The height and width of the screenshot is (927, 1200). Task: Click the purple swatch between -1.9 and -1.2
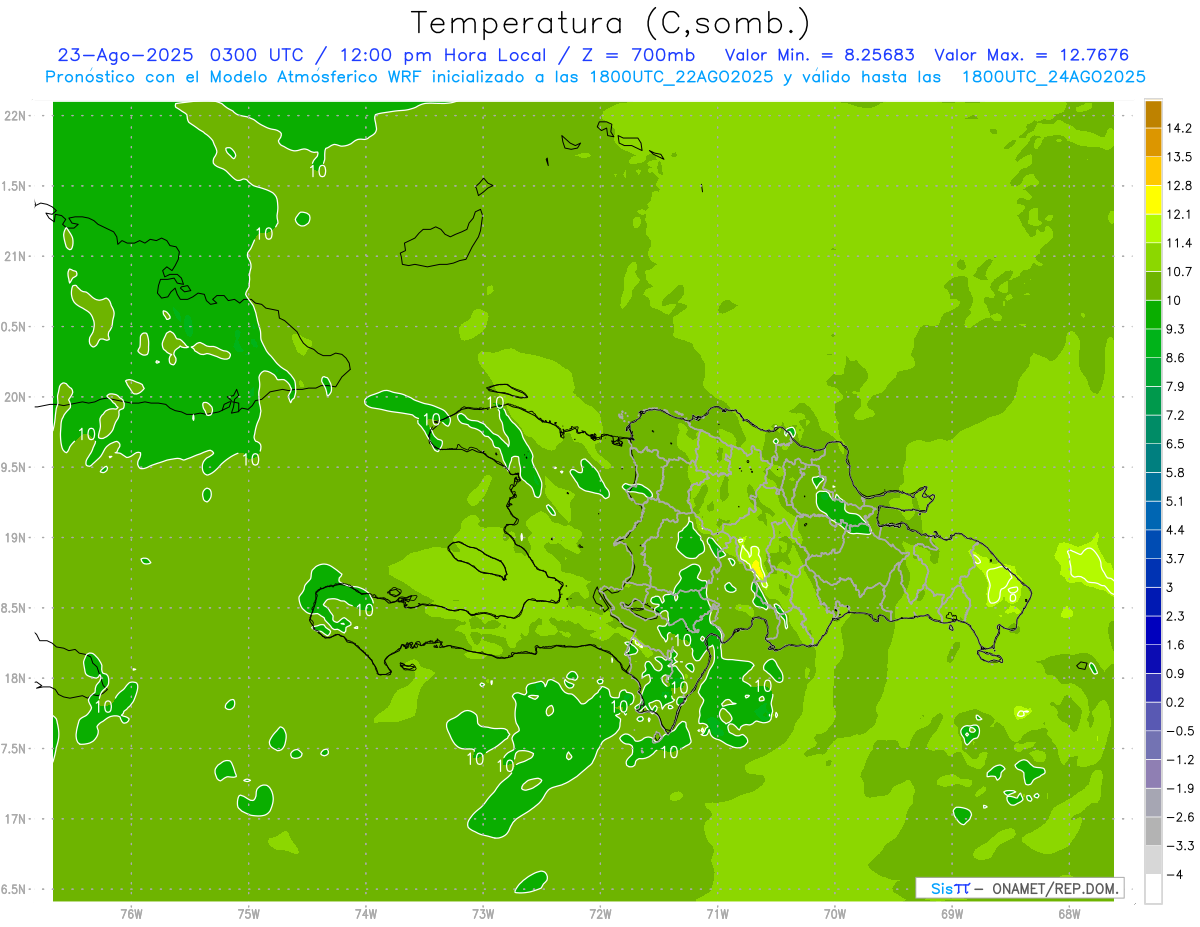coord(1153,773)
